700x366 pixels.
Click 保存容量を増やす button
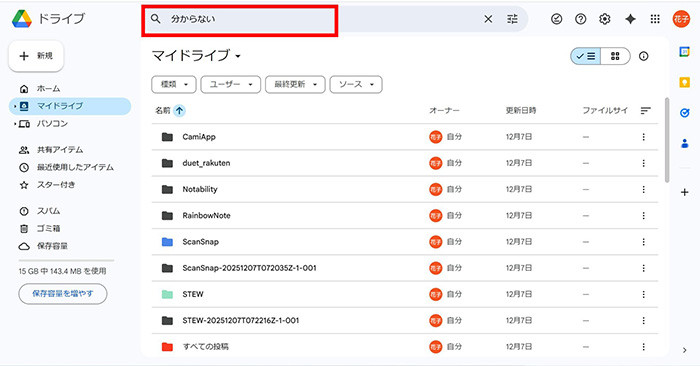pyautogui.click(x=62, y=294)
